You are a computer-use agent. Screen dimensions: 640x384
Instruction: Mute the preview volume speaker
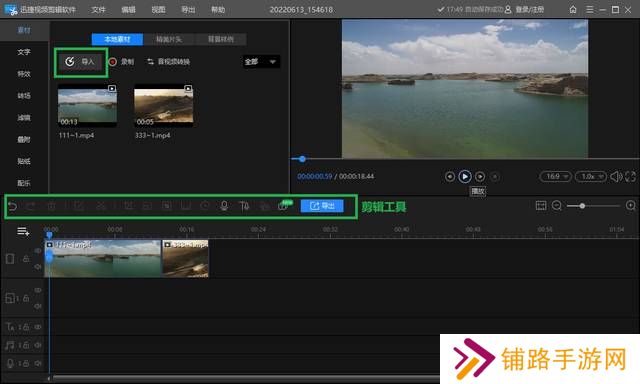point(616,176)
